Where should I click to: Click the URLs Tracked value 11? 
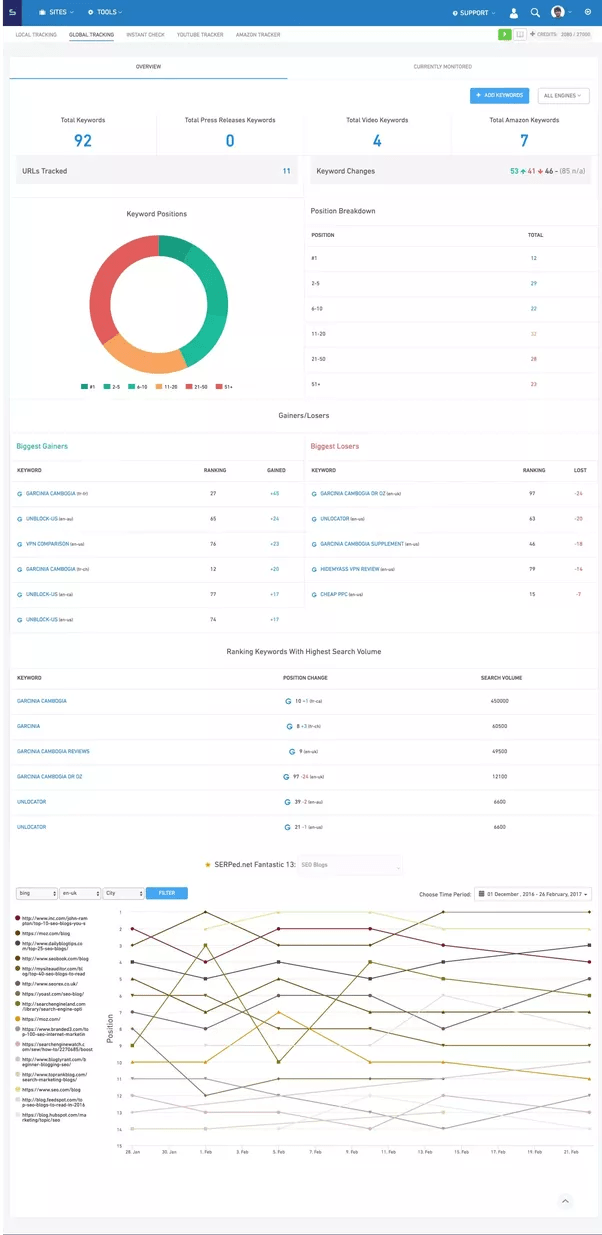[286, 171]
